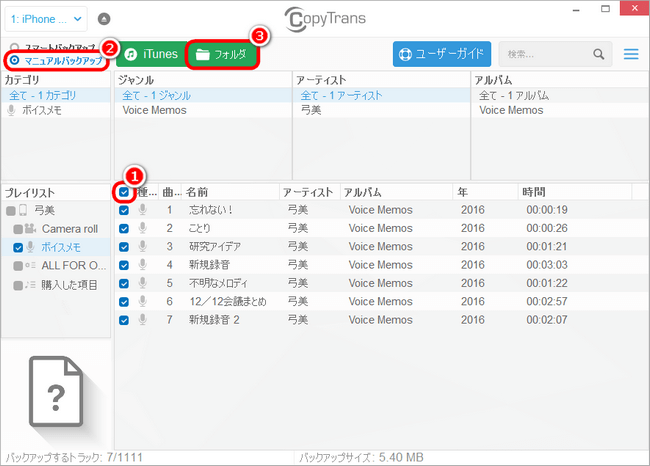Toggle the Camera roll playlist checkbox
The height and width of the screenshot is (466, 650).
coord(18,229)
